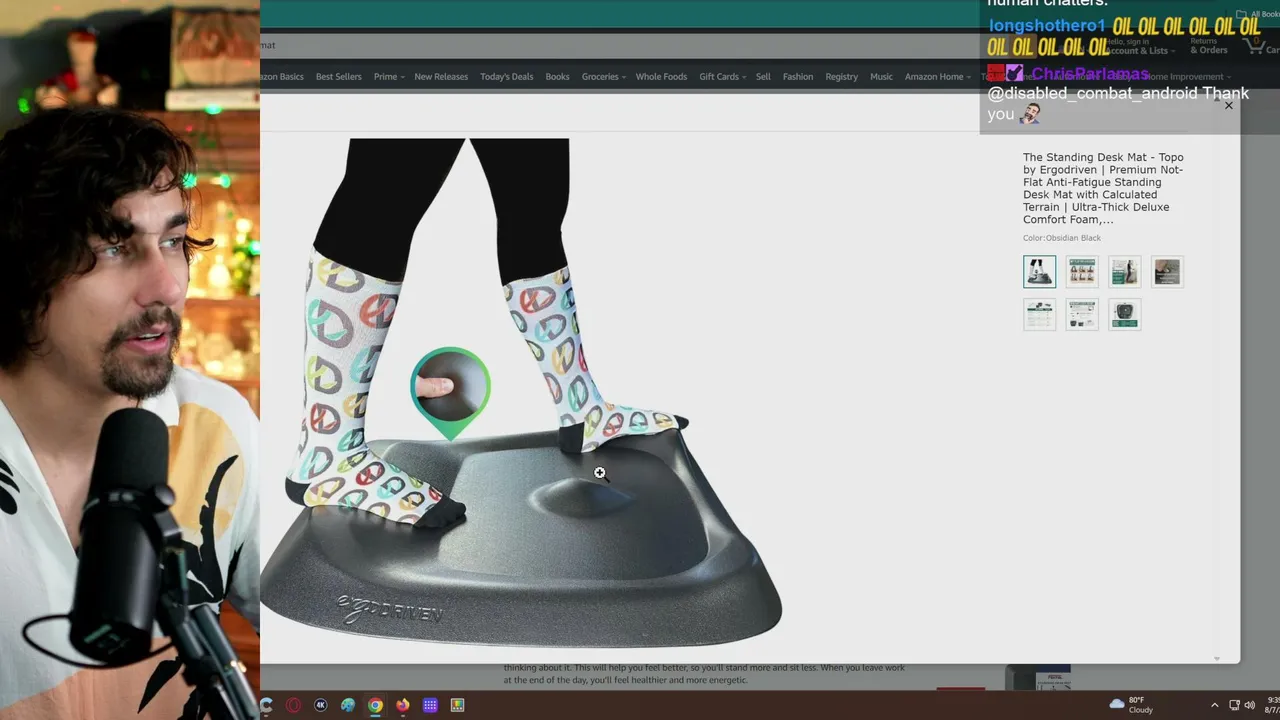Open New Releases page
Viewport: 1280px width, 720px height.
coord(441,77)
